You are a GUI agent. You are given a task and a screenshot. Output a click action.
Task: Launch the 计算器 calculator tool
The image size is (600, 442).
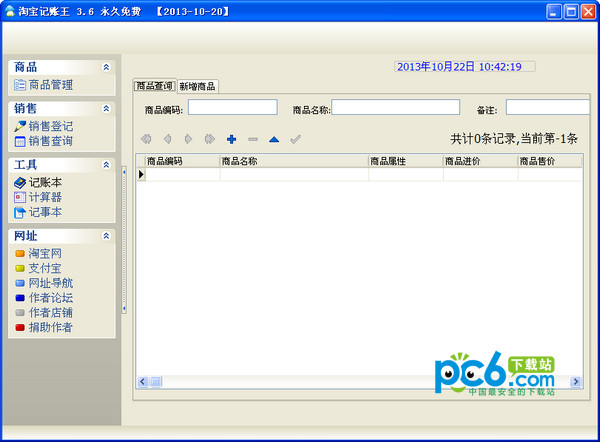(x=44, y=197)
